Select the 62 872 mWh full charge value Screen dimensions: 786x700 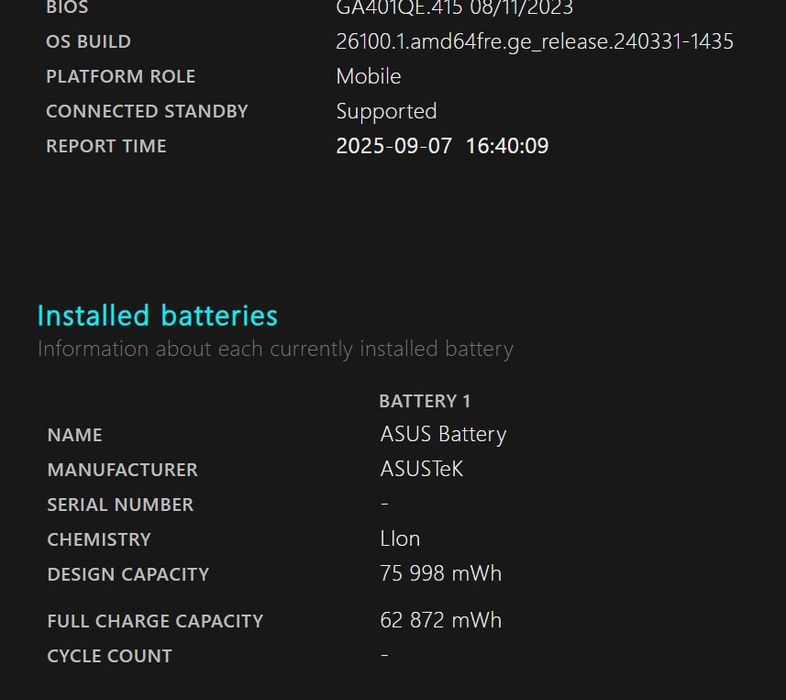(x=440, y=620)
